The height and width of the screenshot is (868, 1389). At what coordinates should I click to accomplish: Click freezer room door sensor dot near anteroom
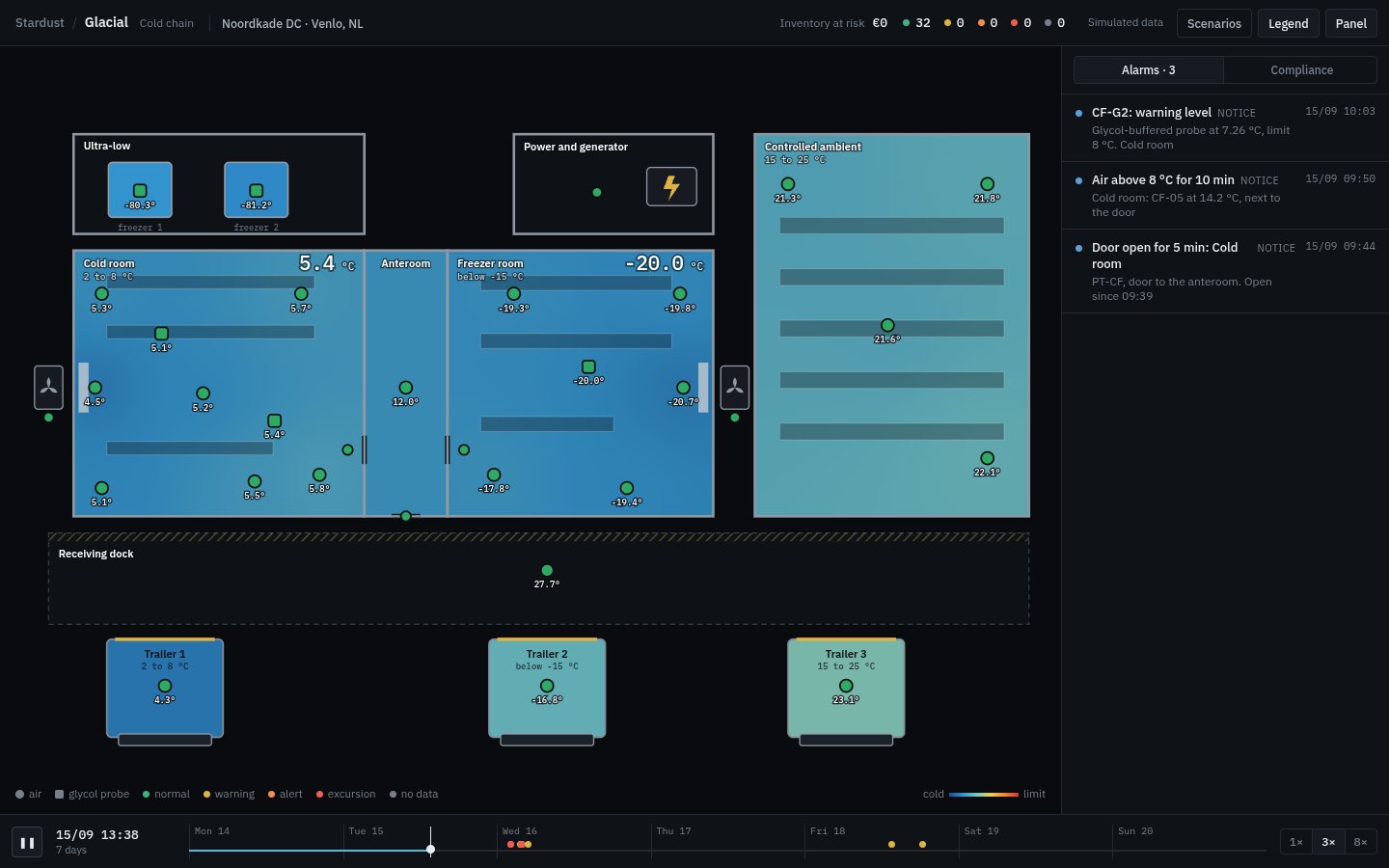point(464,450)
